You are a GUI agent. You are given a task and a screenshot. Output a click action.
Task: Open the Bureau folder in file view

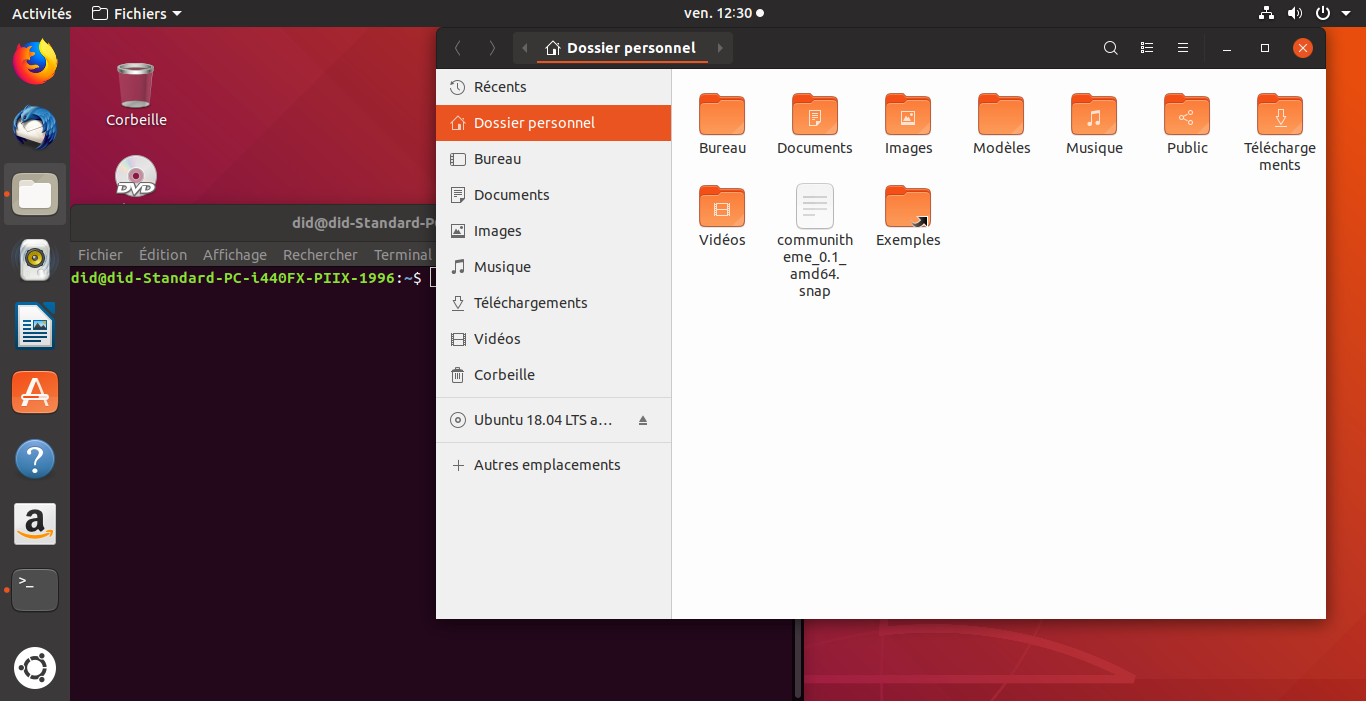722,124
